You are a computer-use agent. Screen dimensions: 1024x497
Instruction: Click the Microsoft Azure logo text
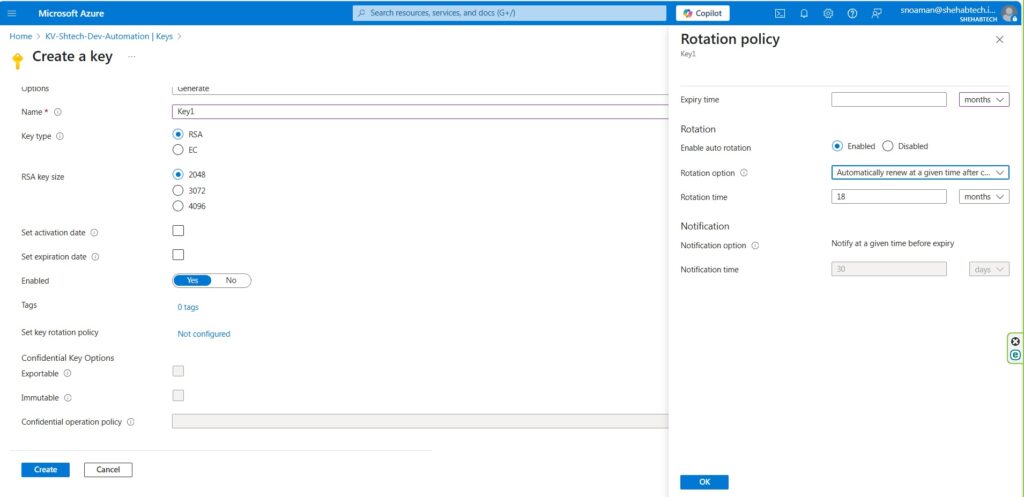[71, 13]
